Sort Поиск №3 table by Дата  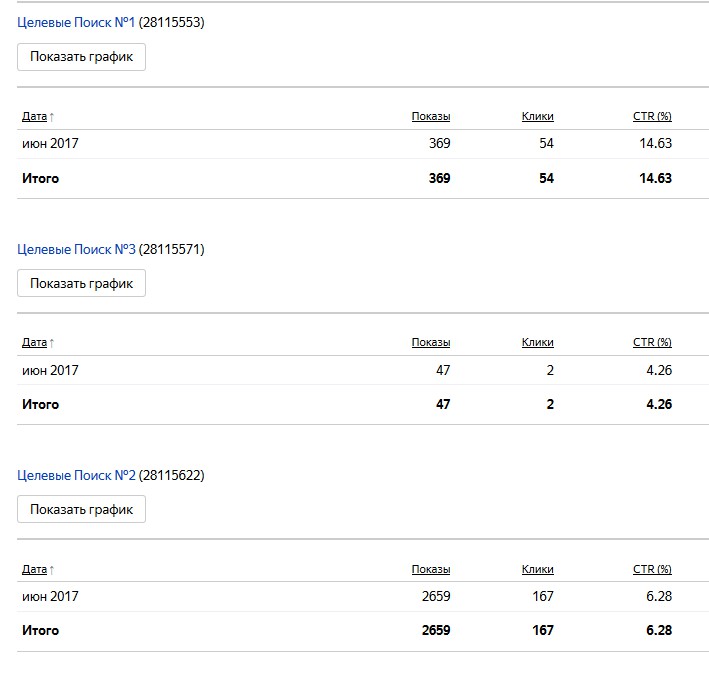(34, 342)
